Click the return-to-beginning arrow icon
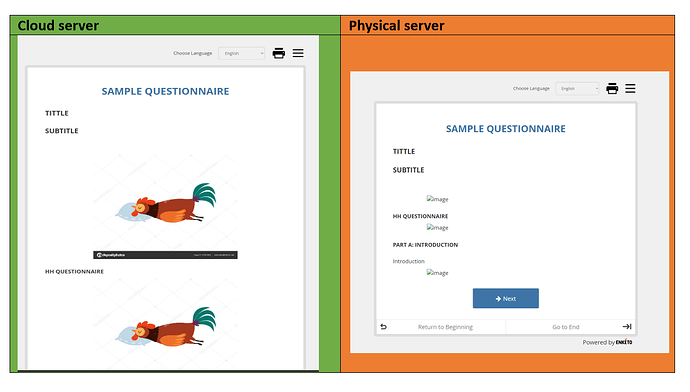Screen dimensions: 690x392 click(383, 326)
